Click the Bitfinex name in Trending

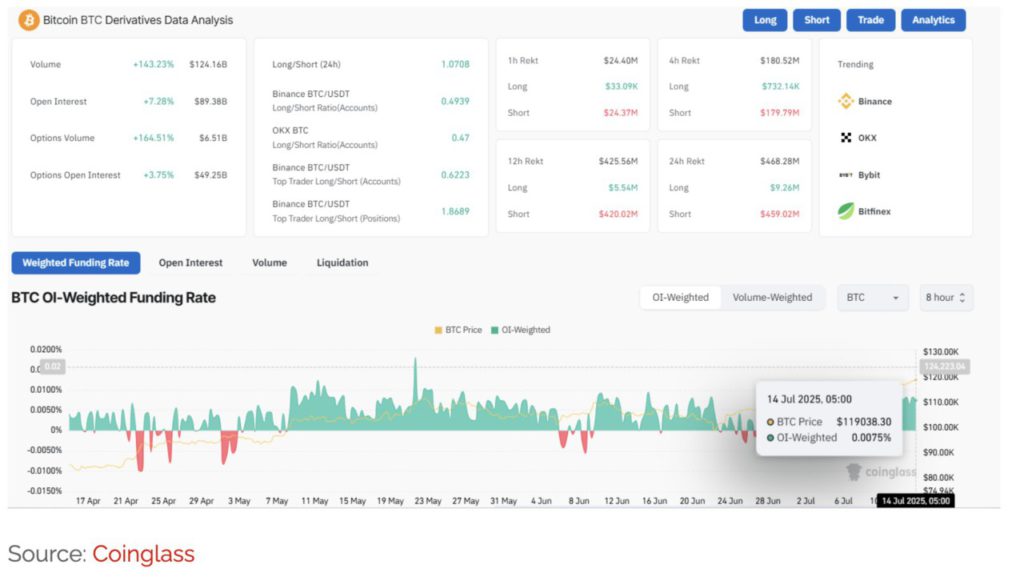tap(874, 211)
